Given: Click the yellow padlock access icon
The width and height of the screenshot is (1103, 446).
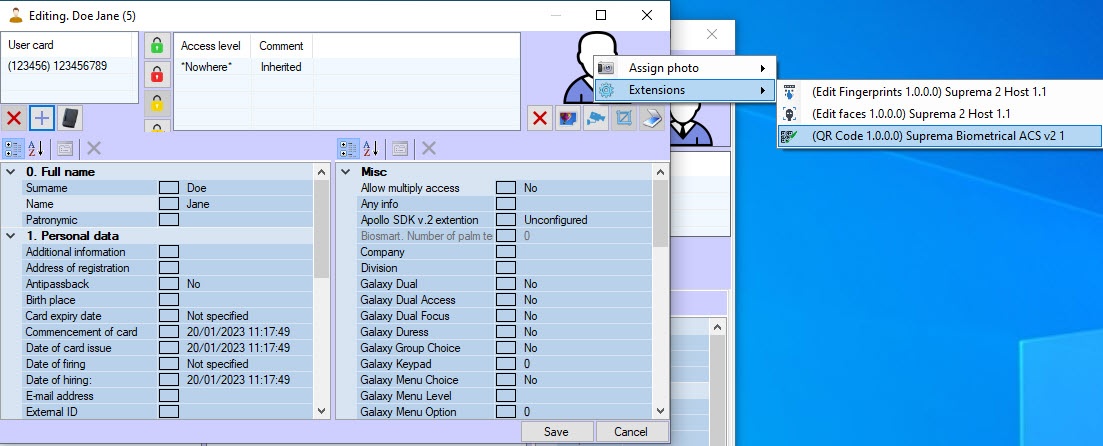Looking at the screenshot, I should (158, 103).
